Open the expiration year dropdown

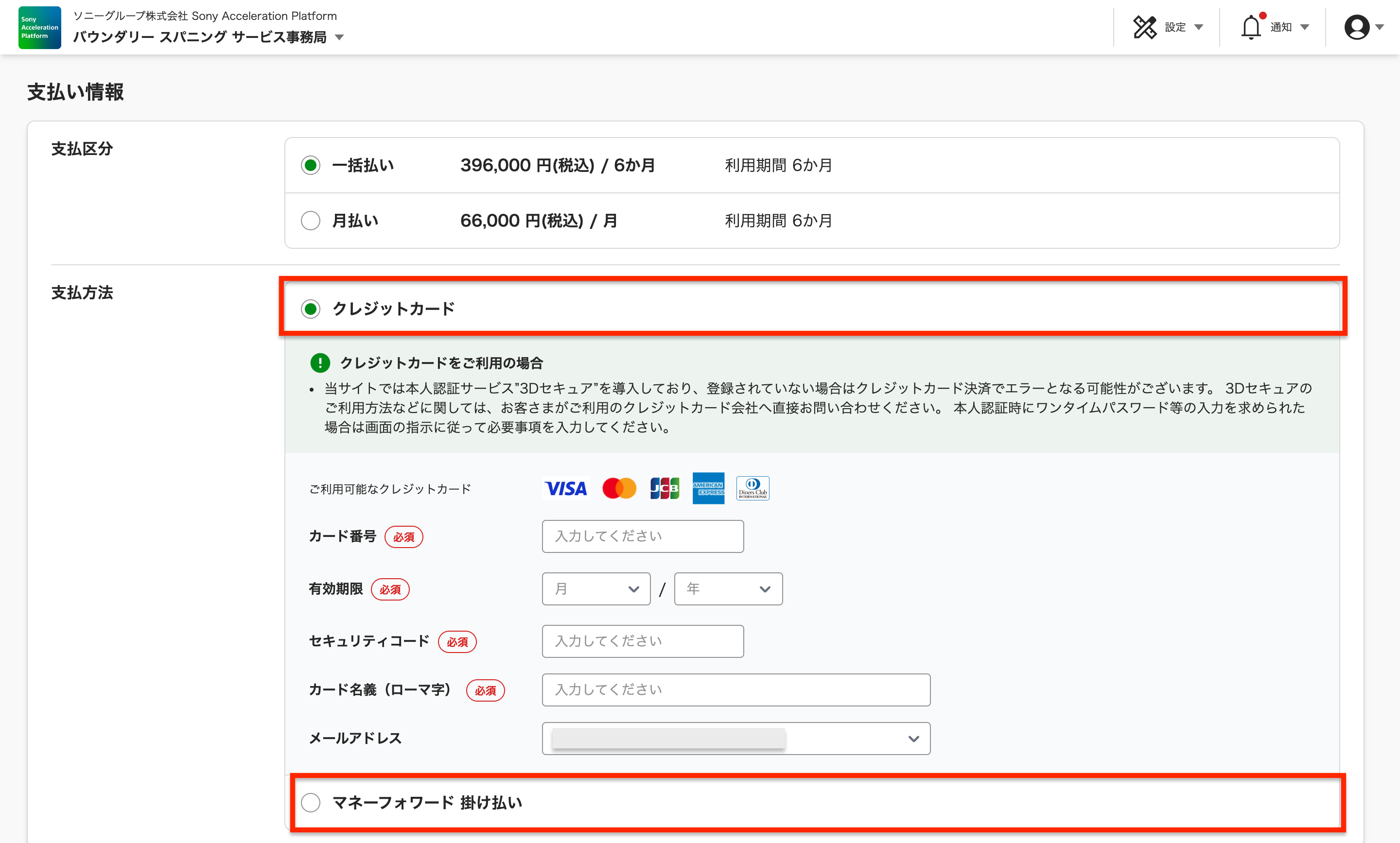point(728,588)
